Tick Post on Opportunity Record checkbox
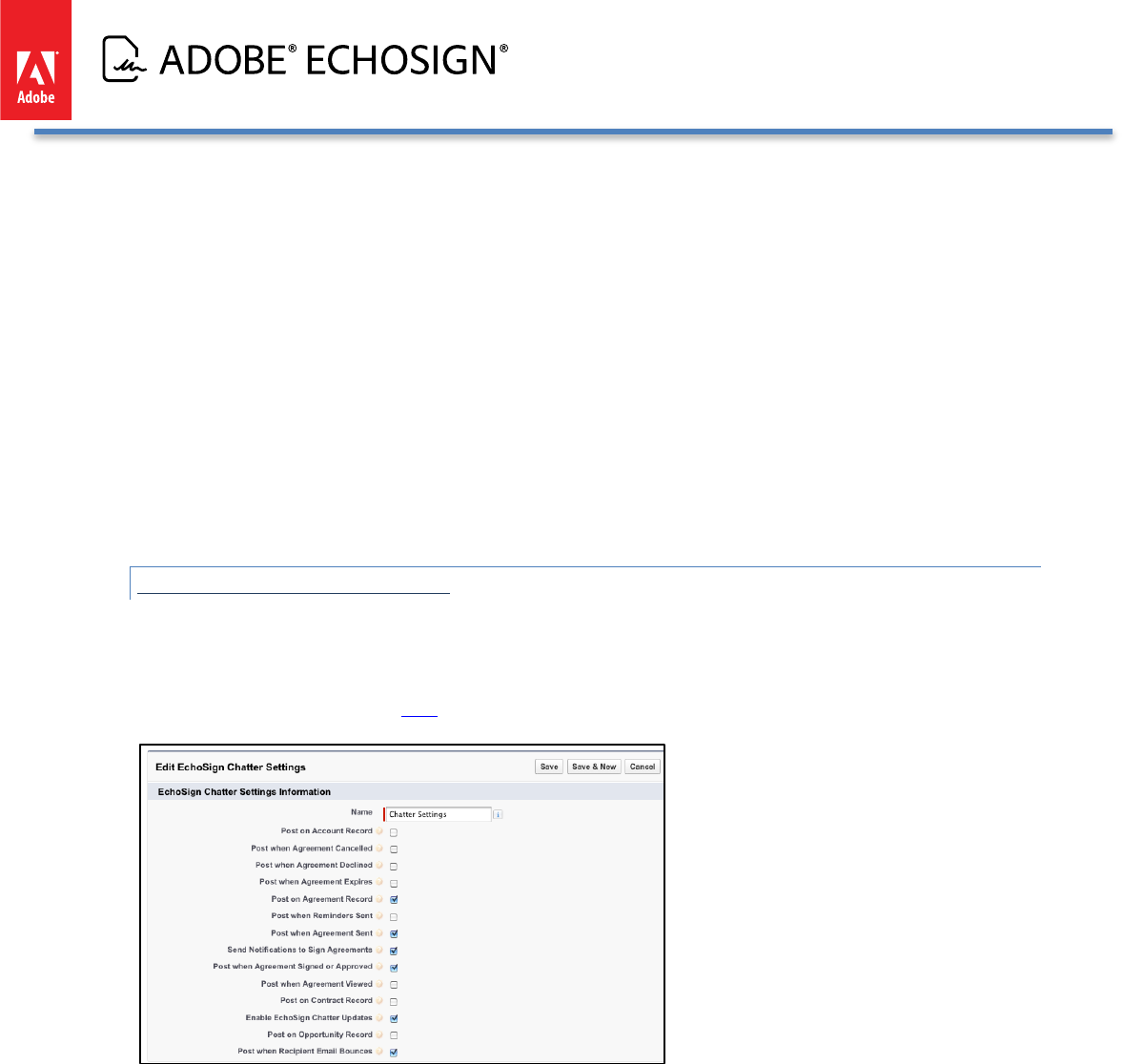This screenshot has width=1123, height=1064. [x=394, y=1035]
